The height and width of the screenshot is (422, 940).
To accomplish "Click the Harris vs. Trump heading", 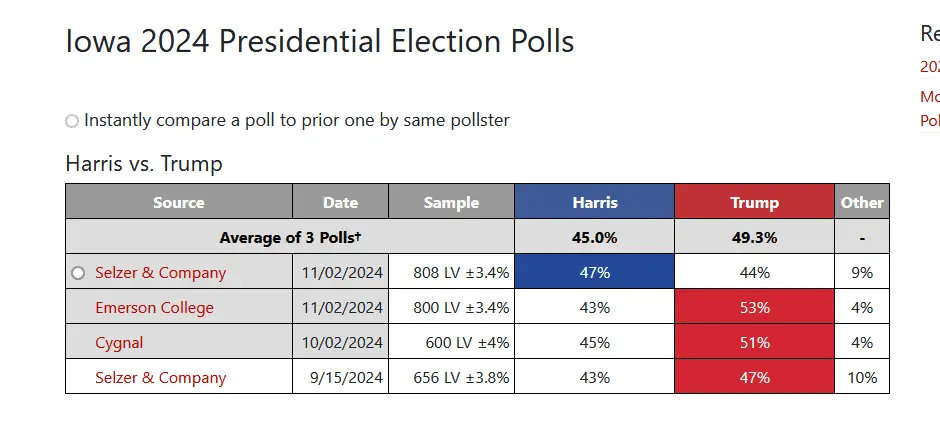I will coord(143,163).
